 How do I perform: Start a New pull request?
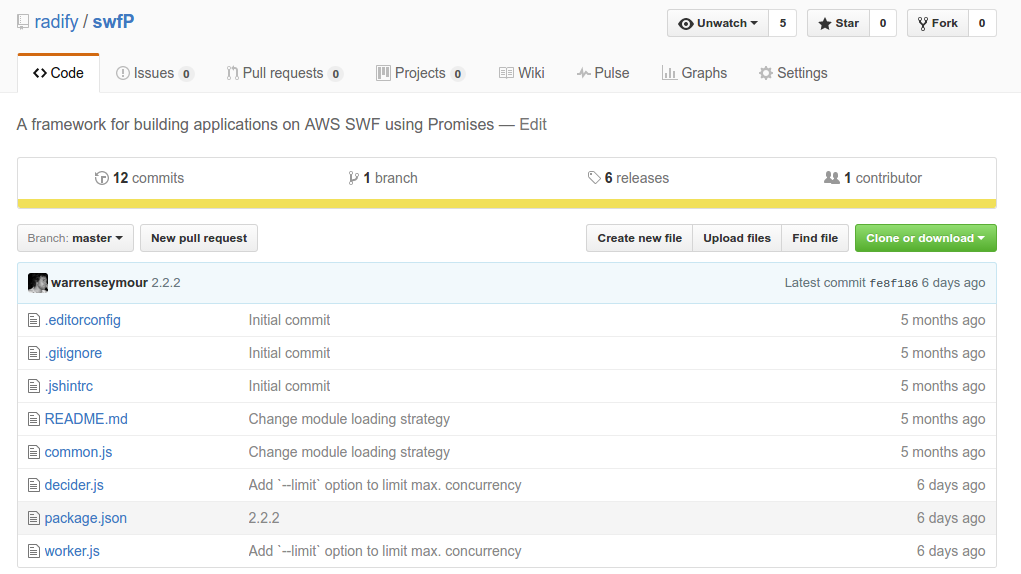[x=199, y=238]
